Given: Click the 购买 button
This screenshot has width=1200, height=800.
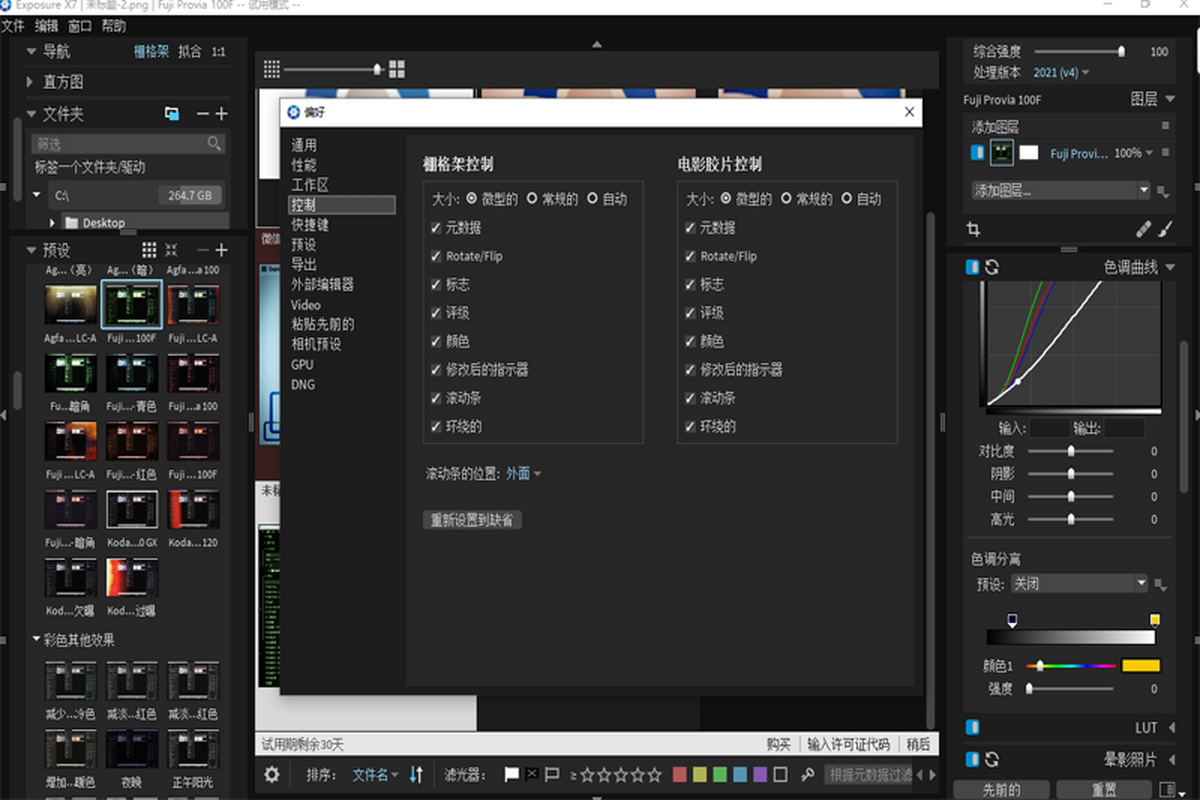Looking at the screenshot, I should pos(778,744).
